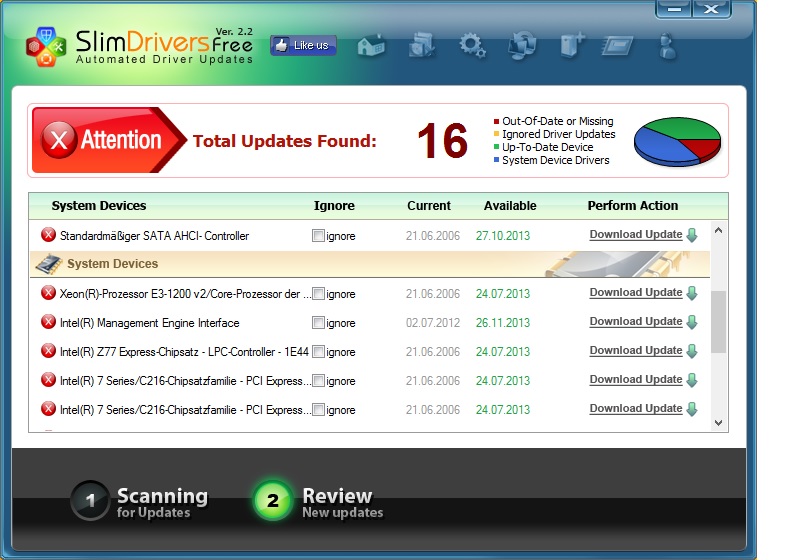This screenshot has width=791, height=560.
Task: Download Update for Intel Management Engine Interface
Action: click(636, 321)
